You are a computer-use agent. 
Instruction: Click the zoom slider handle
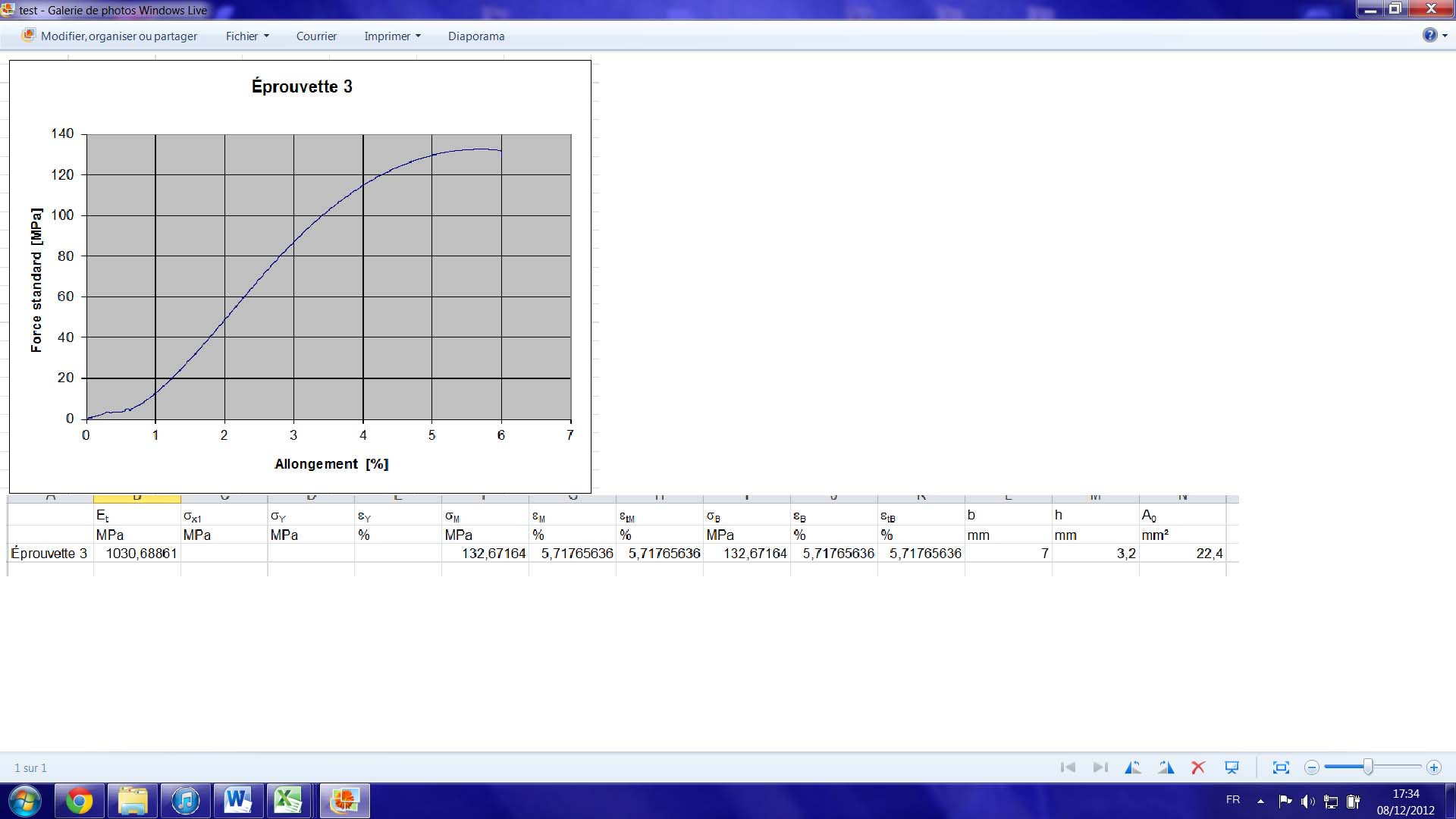[x=1368, y=767]
